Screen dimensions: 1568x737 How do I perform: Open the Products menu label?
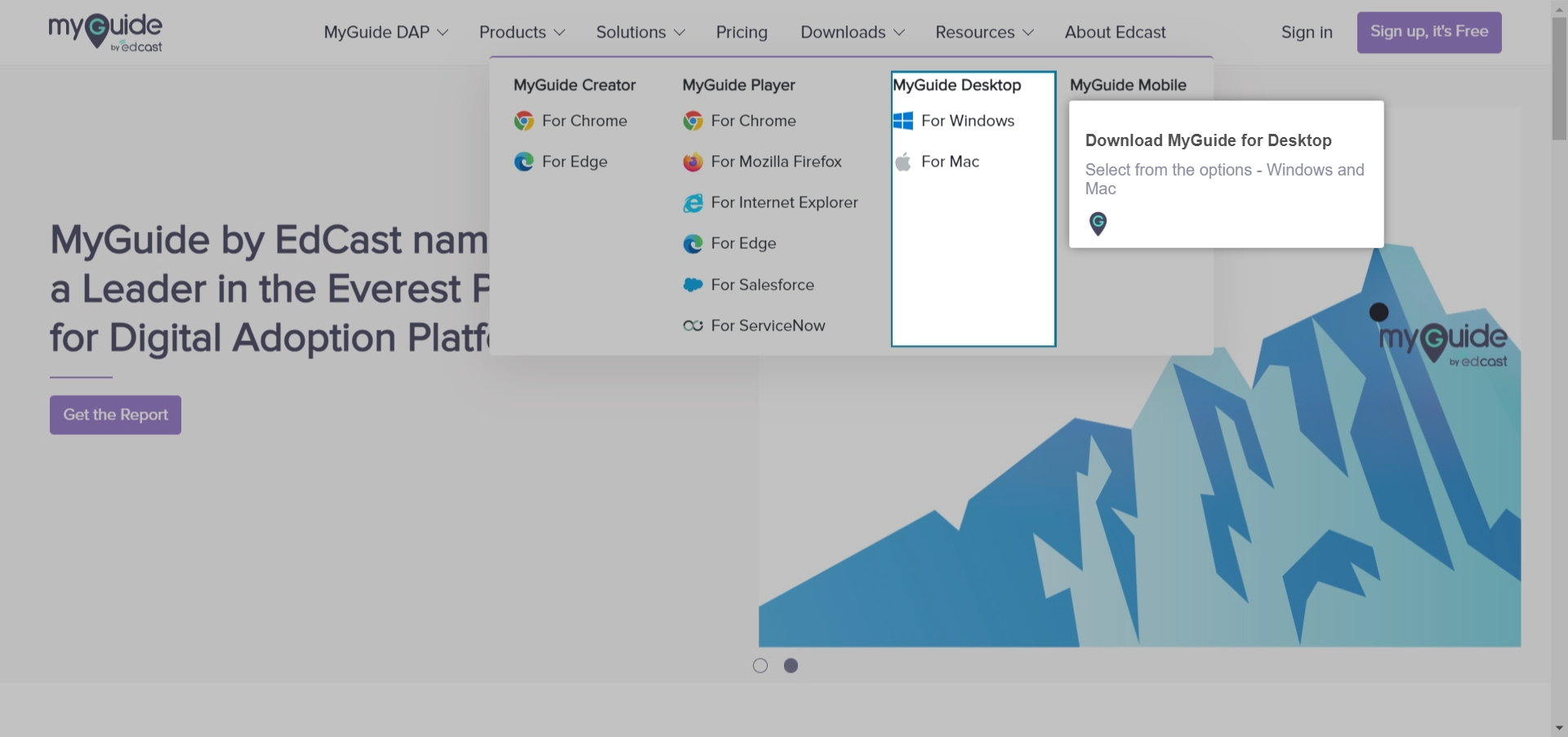512,32
